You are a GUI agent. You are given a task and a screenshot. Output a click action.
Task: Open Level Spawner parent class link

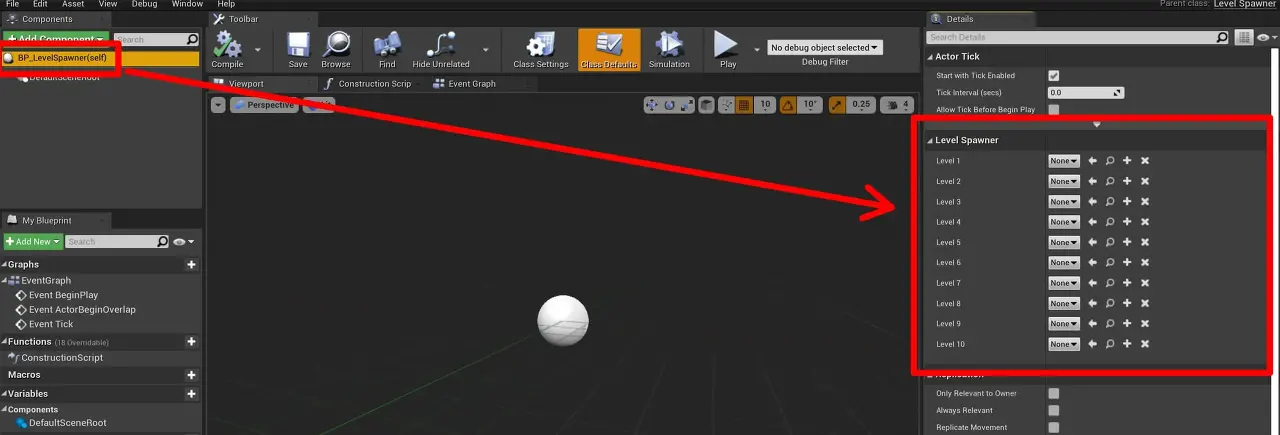pos(1245,4)
